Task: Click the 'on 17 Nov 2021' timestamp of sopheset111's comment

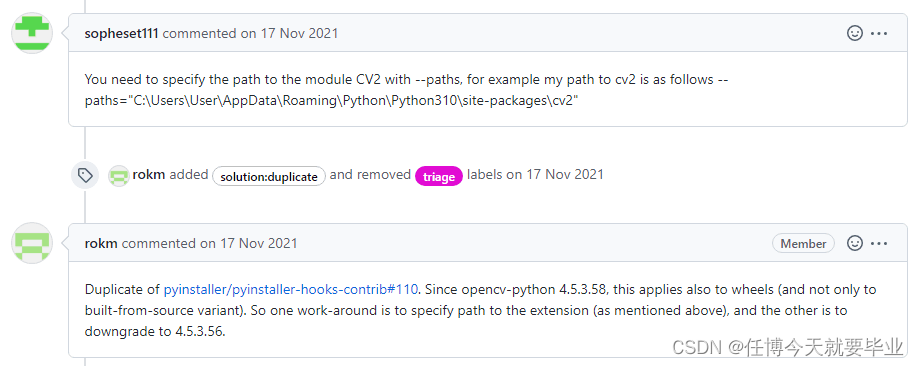Action: (x=290, y=33)
